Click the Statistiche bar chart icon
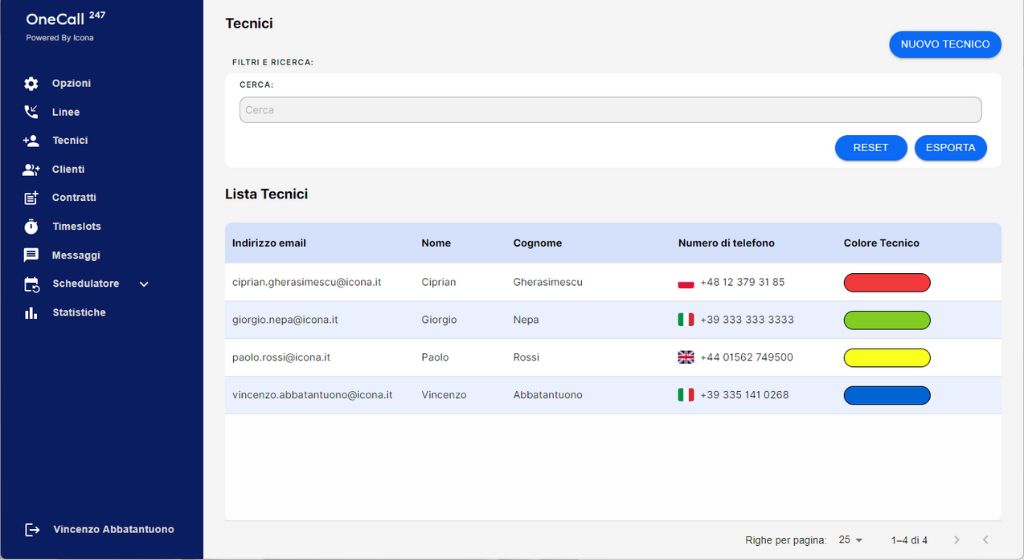The width and height of the screenshot is (1024, 560). coord(31,313)
